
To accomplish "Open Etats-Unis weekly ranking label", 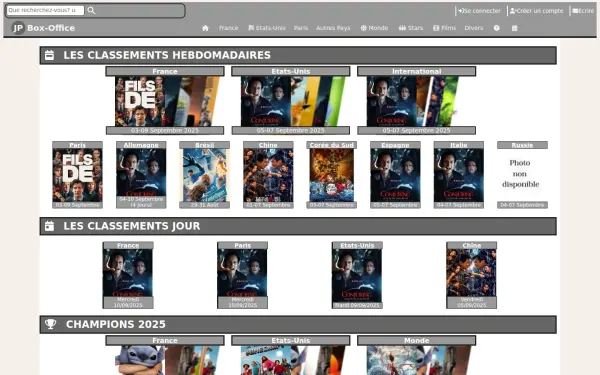I will 291,71.
